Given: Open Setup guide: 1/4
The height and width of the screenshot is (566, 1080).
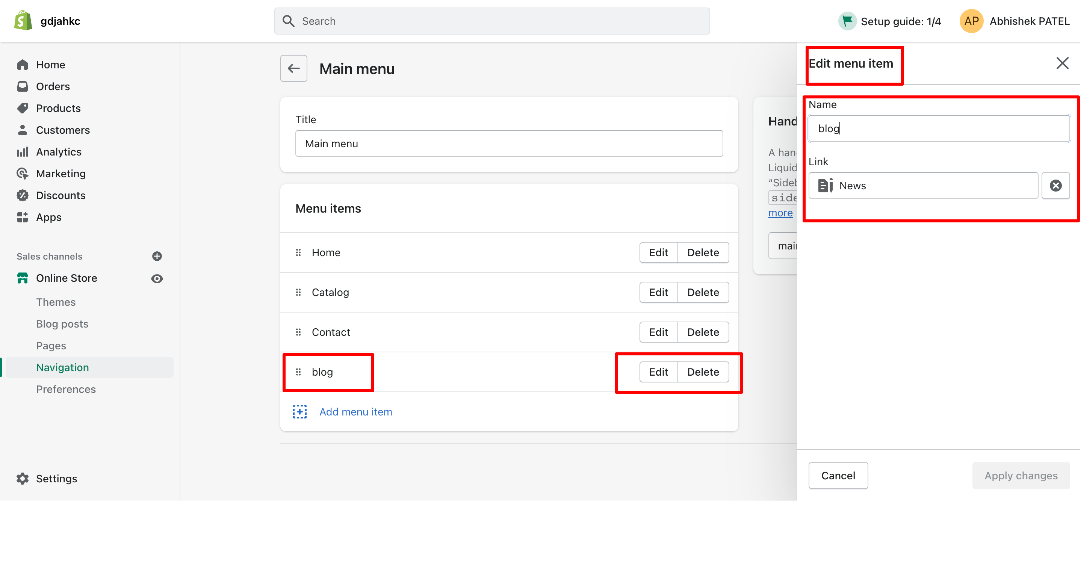Looking at the screenshot, I should tap(901, 21).
